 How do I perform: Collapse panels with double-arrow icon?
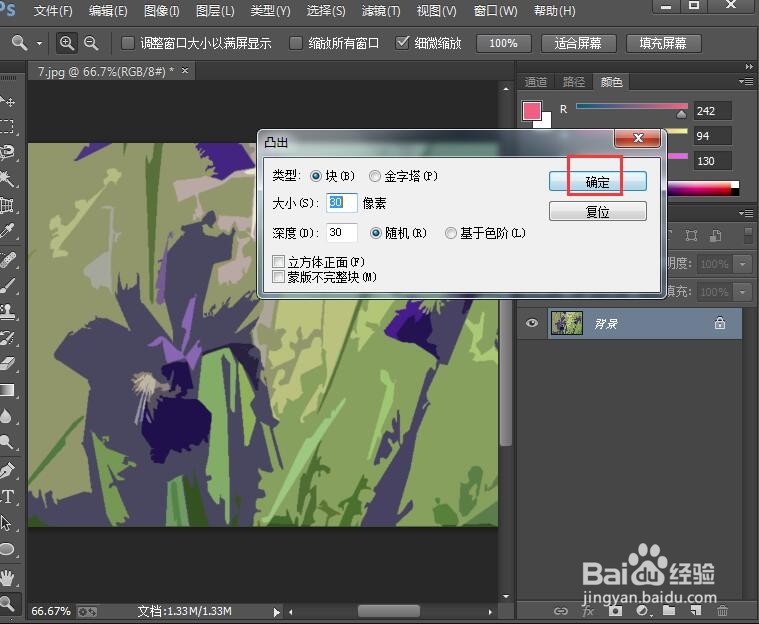[749, 66]
